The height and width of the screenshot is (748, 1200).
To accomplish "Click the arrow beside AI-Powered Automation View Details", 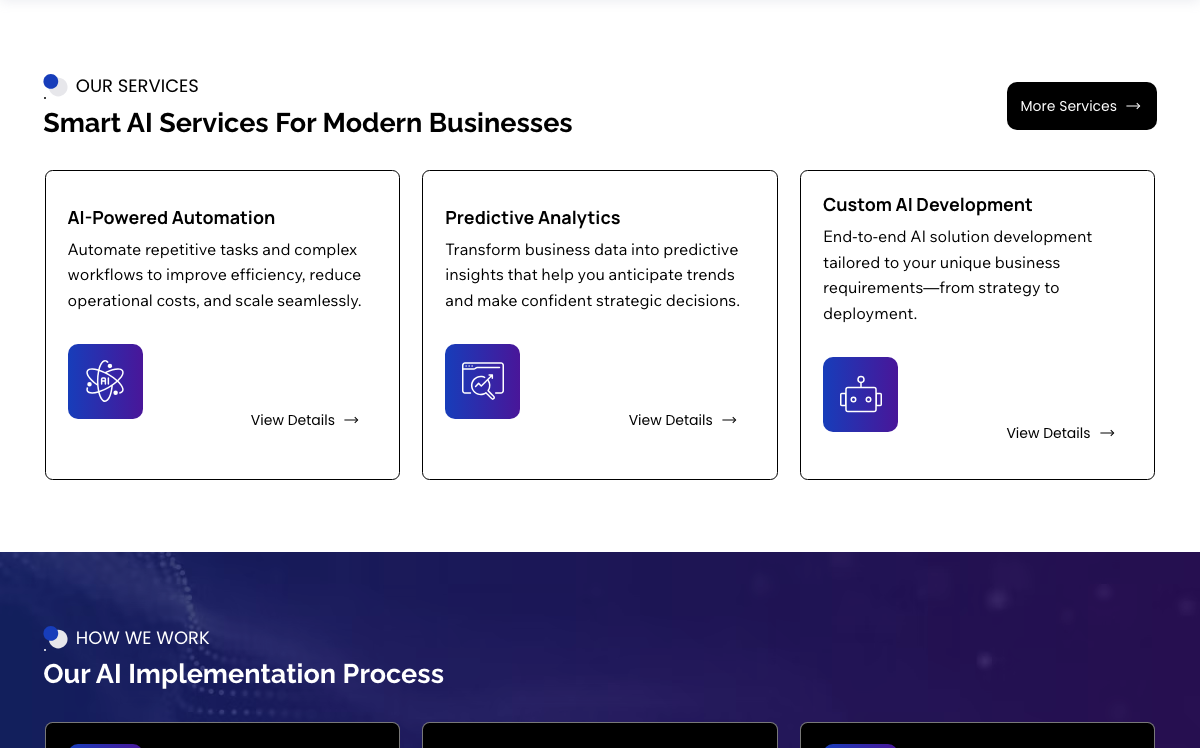I will 351,420.
